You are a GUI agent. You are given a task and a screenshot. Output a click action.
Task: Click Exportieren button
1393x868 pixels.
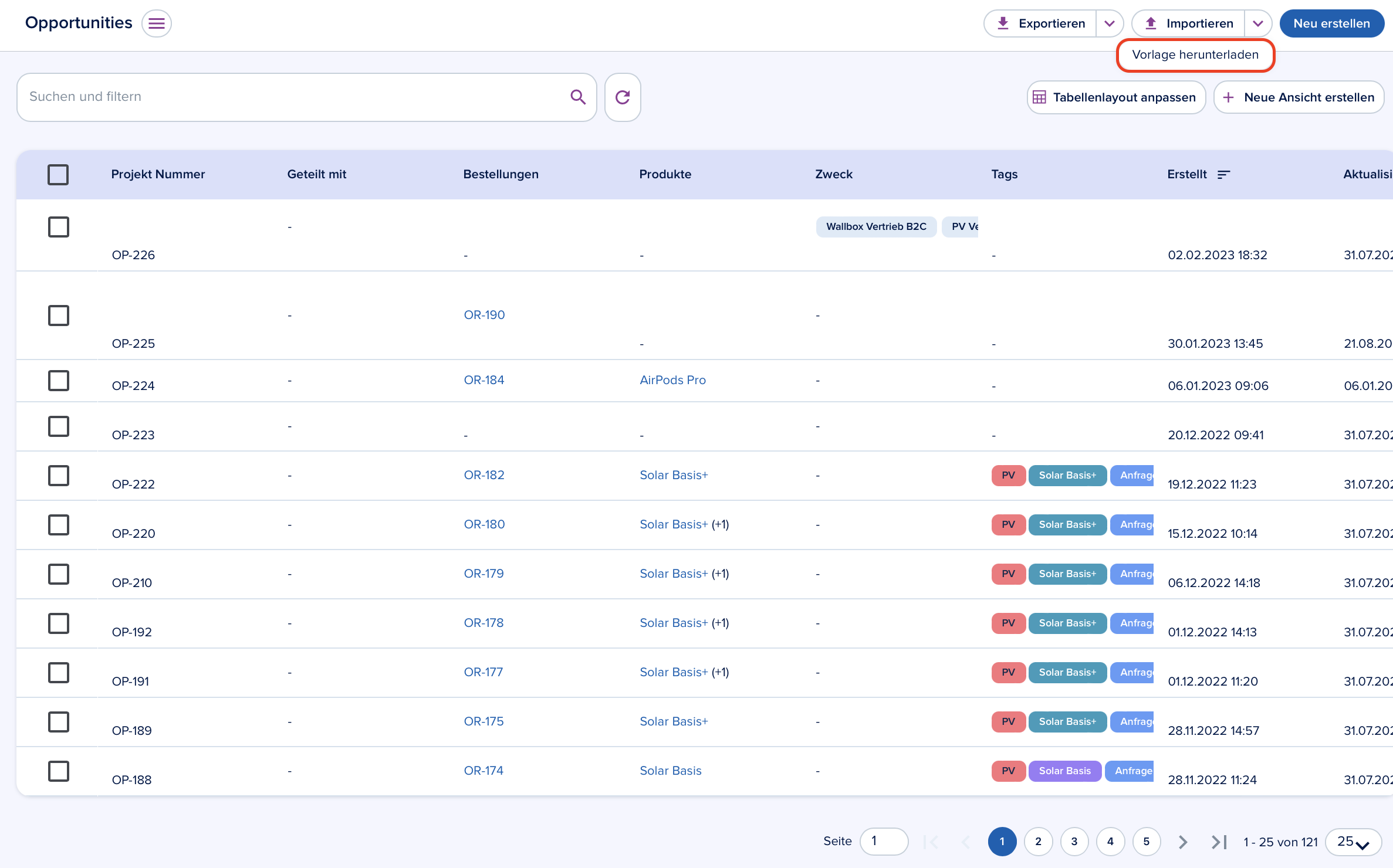point(1040,23)
